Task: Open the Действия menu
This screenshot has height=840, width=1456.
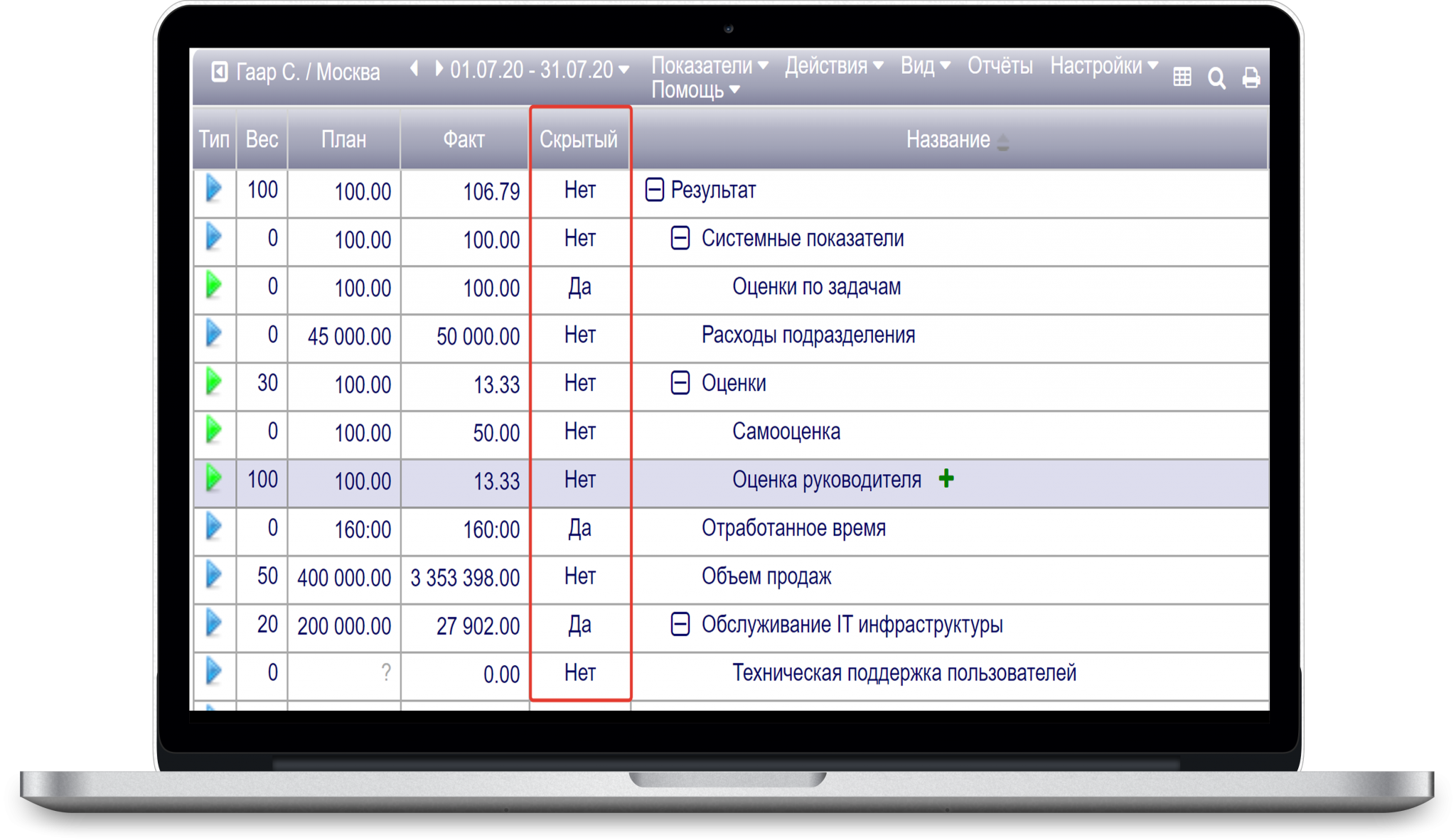Action: 834,66
